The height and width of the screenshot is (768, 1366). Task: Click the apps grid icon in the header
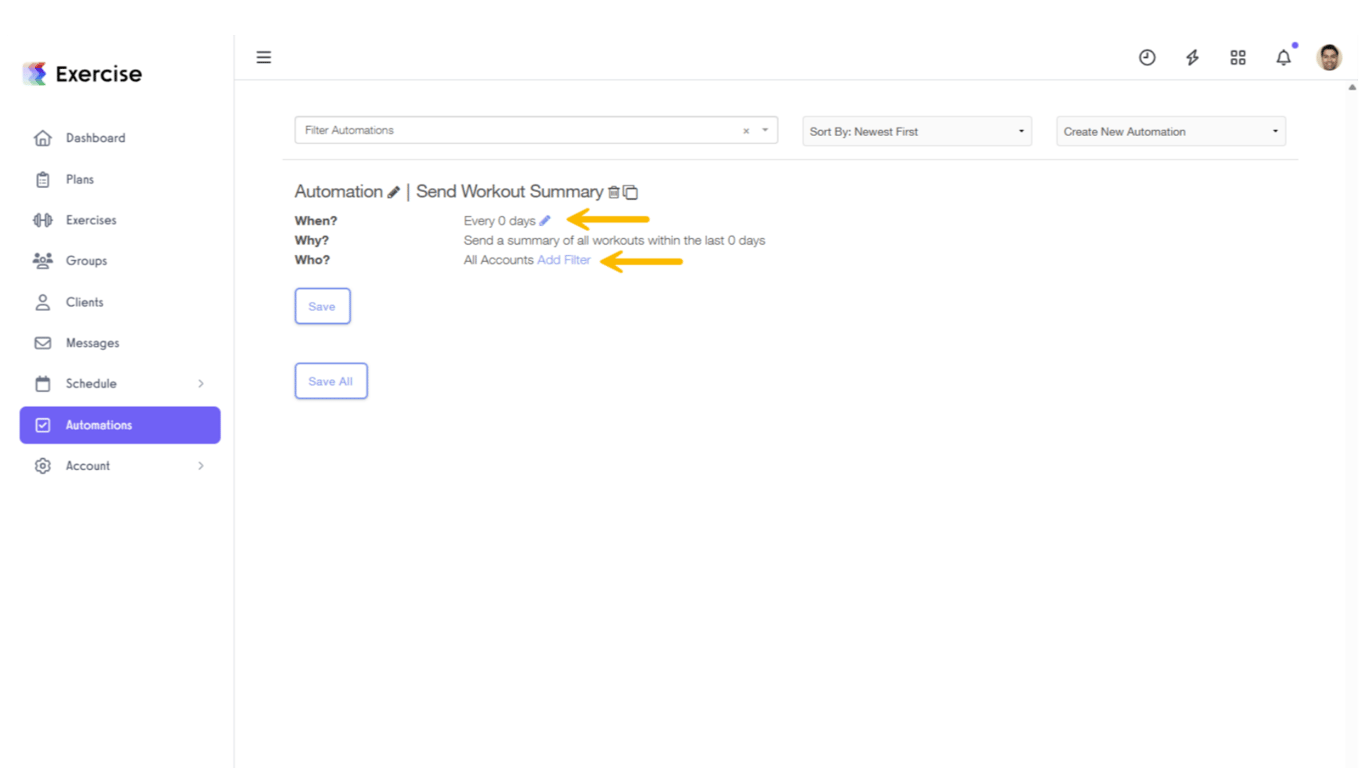point(1238,57)
